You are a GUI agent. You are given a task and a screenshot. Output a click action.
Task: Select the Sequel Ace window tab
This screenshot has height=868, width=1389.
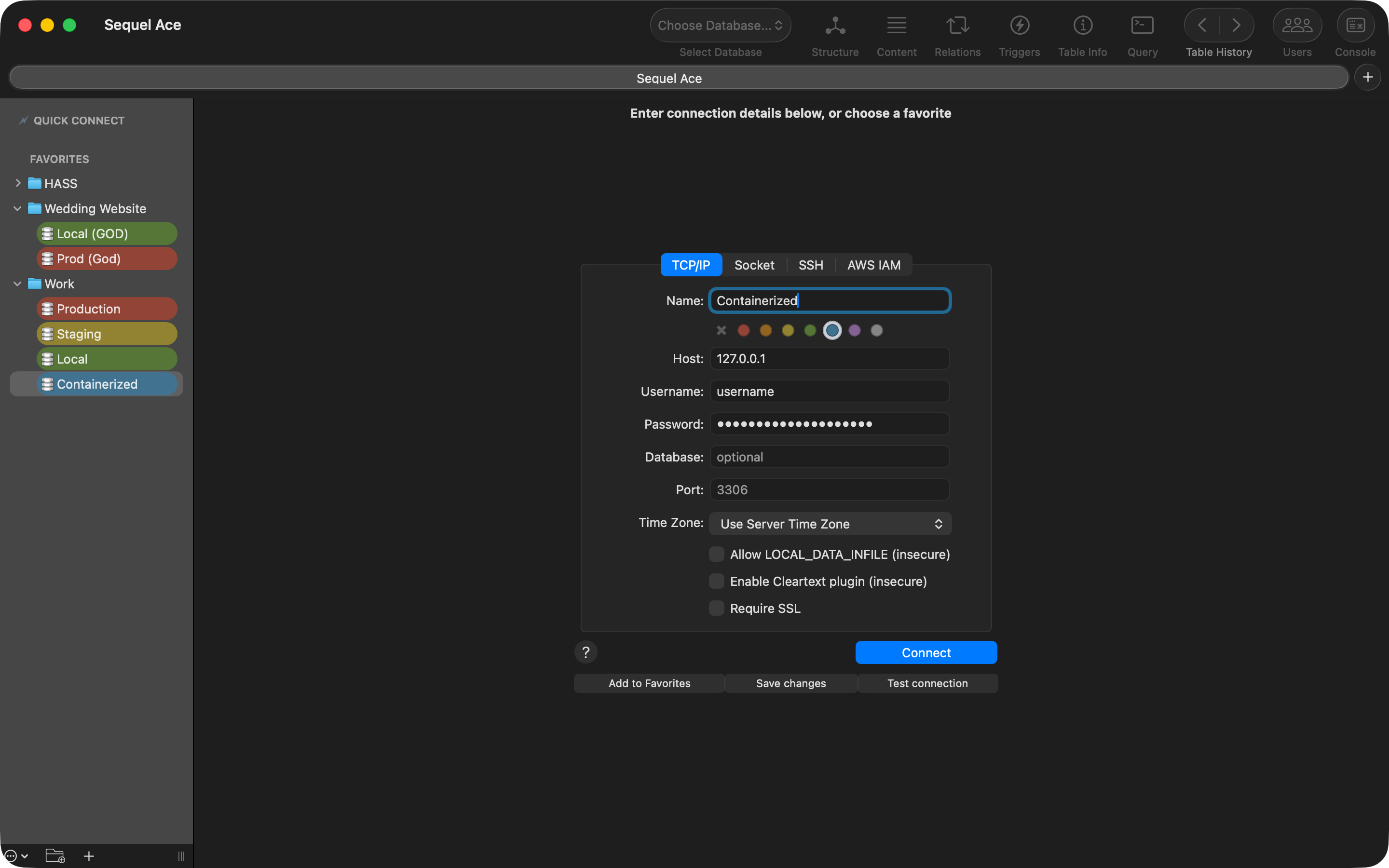679,78
